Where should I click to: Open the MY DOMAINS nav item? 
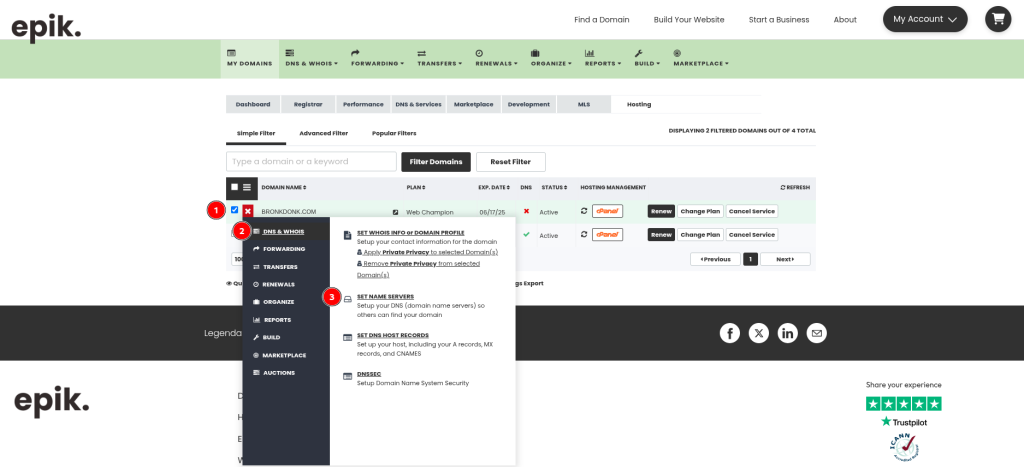click(249, 59)
